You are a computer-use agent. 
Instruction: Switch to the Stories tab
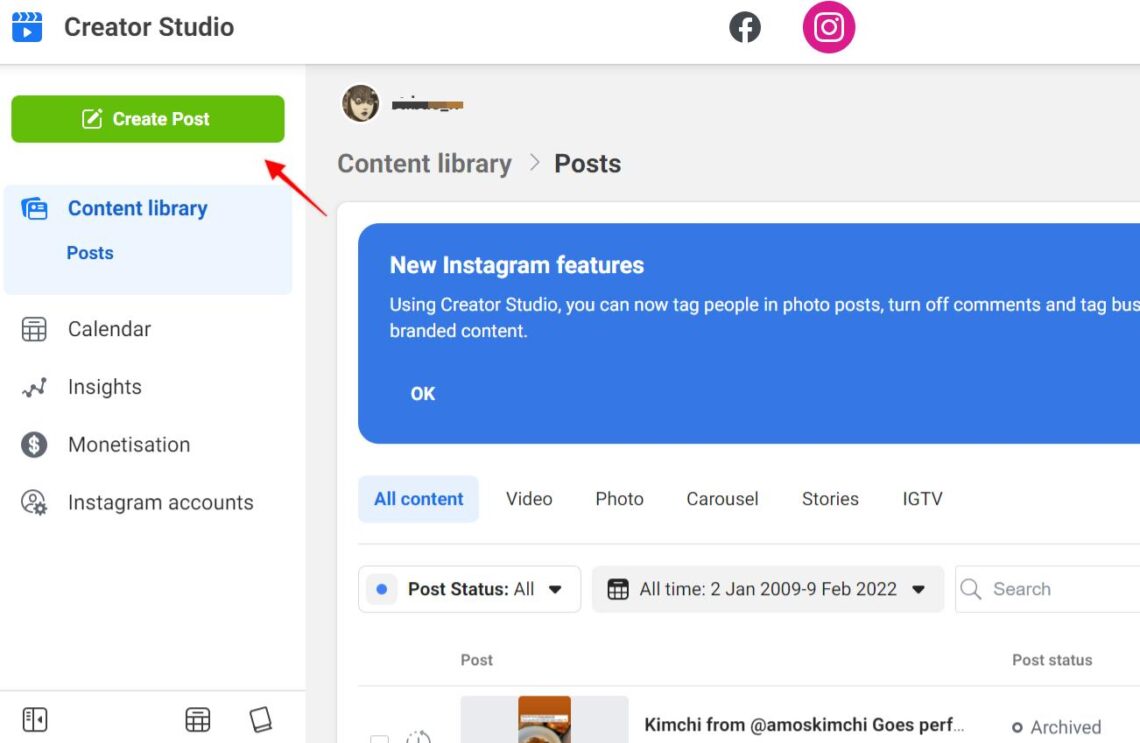point(830,499)
